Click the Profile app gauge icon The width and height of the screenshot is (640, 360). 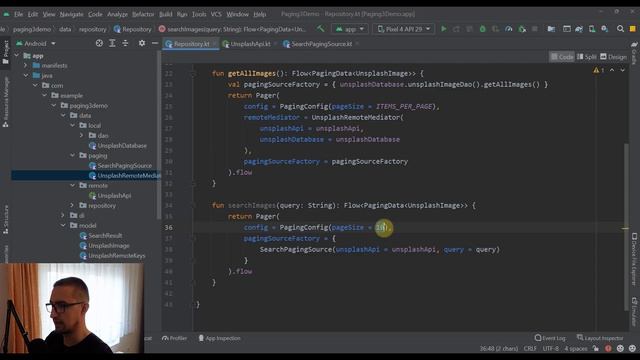coord(509,29)
